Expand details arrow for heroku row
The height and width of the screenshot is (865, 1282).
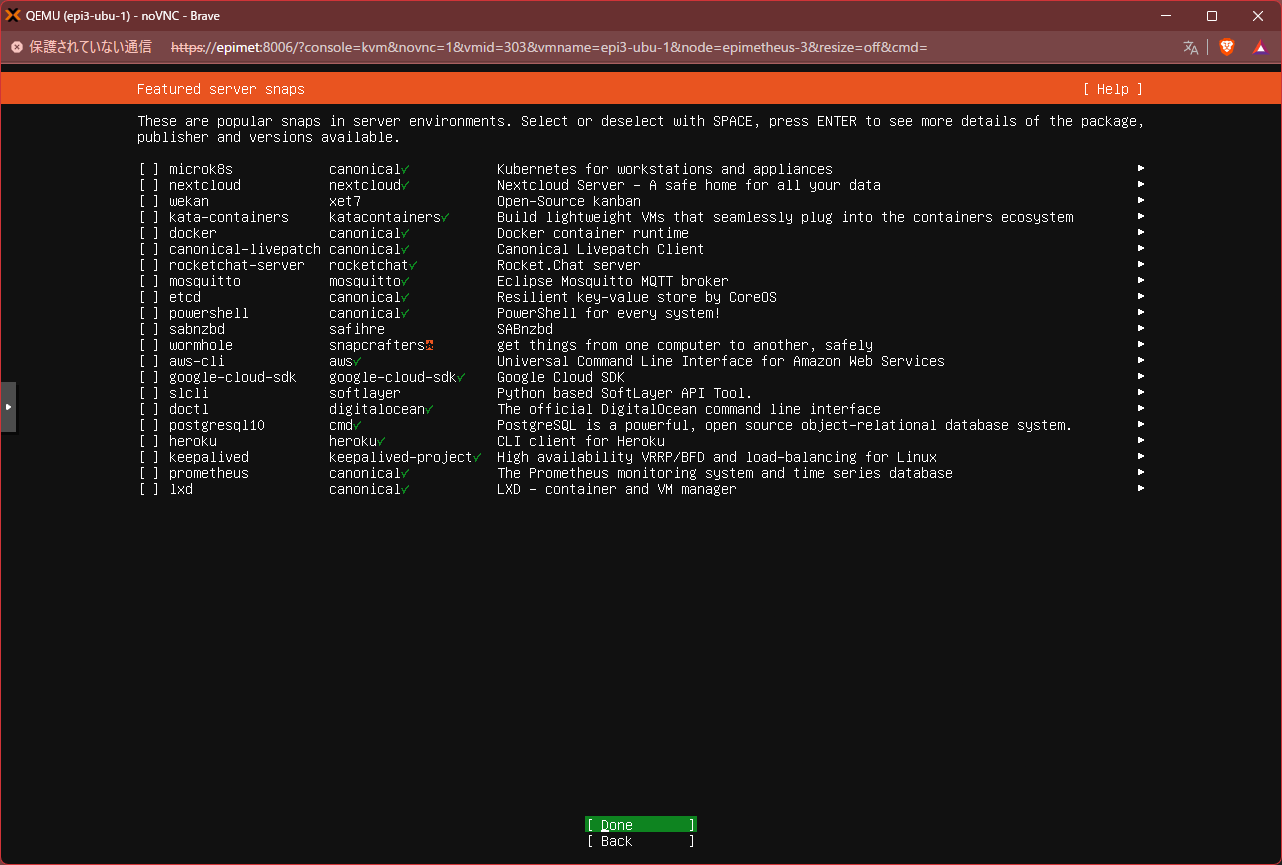1141,441
